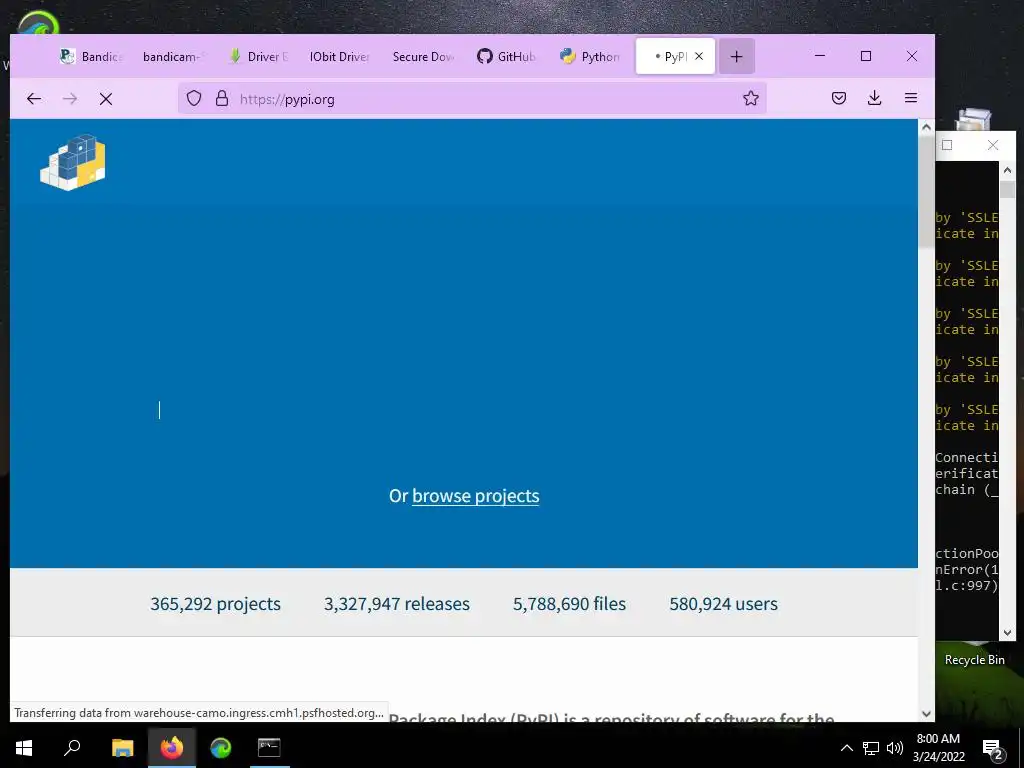Open the tracking protection shield icon
1024x768 pixels.
click(x=194, y=99)
